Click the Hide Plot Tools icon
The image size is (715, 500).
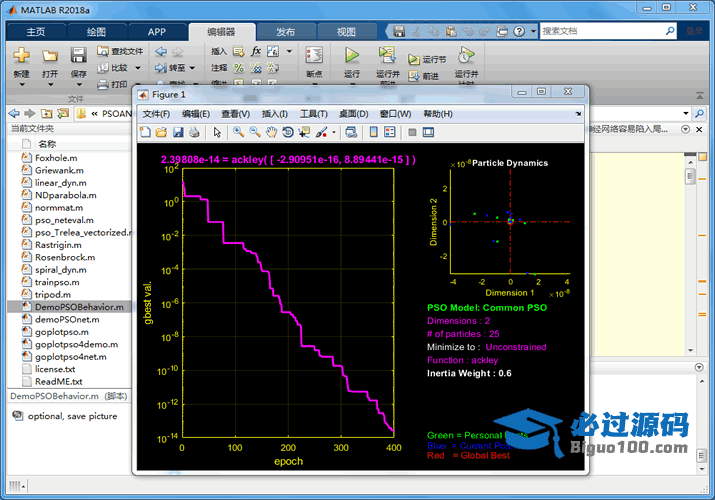pos(412,132)
